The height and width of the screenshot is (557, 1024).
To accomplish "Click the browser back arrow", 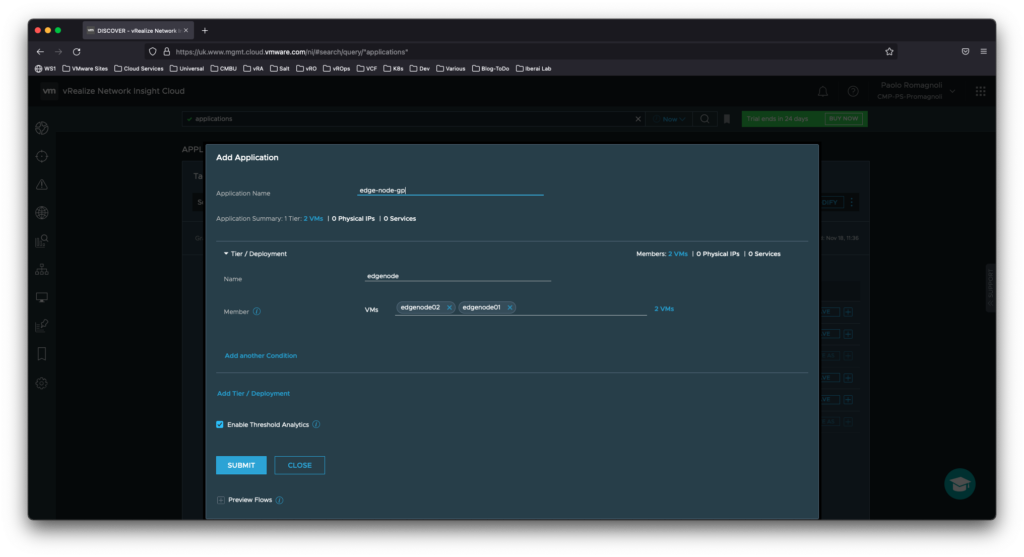I will (x=40, y=52).
